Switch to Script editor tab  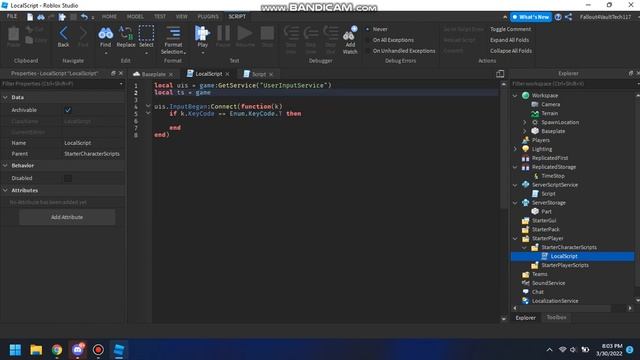[258, 74]
